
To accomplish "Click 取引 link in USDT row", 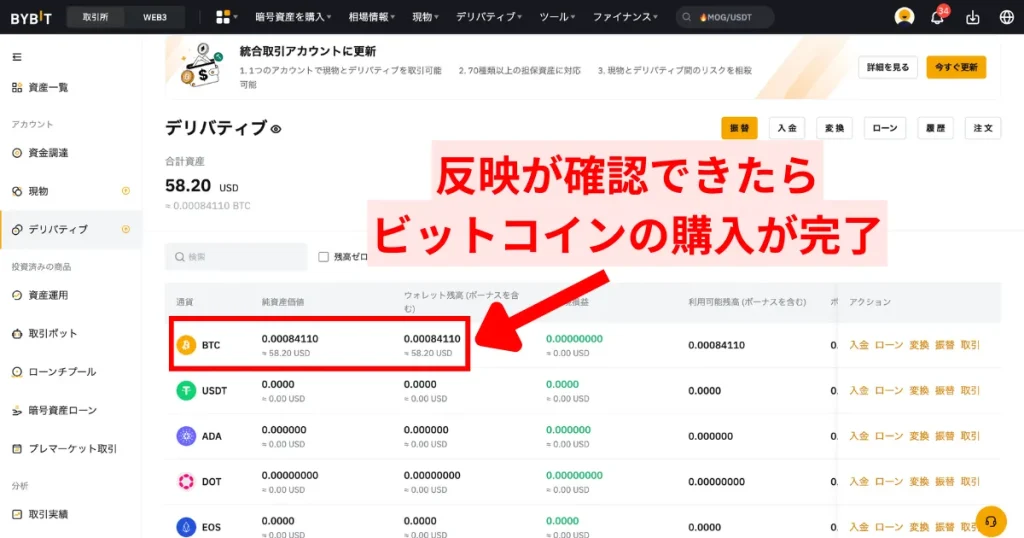I will tap(970, 390).
